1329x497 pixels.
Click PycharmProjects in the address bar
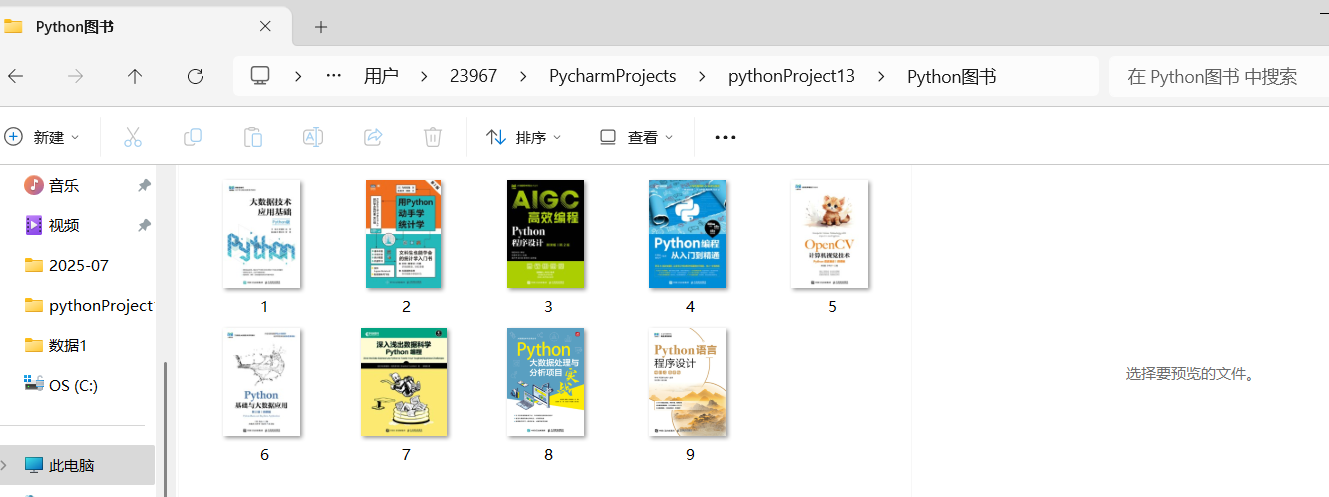pos(612,76)
